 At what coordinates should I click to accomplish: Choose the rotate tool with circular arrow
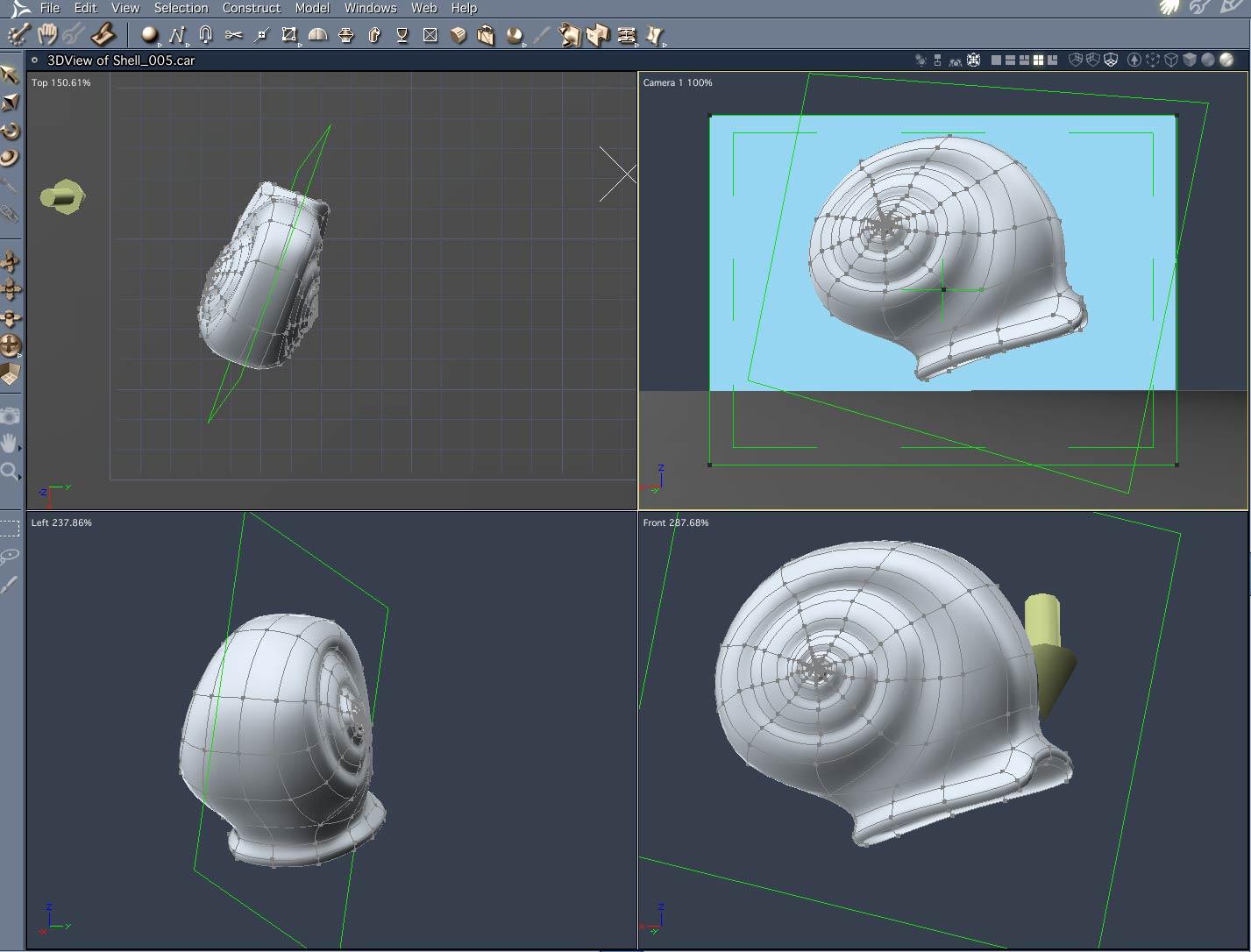10,131
